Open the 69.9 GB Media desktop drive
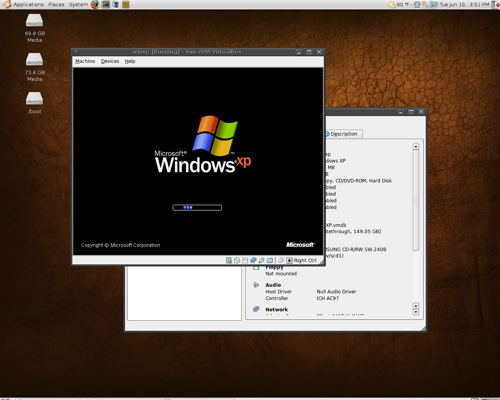The width and height of the screenshot is (500, 400). pos(35,28)
